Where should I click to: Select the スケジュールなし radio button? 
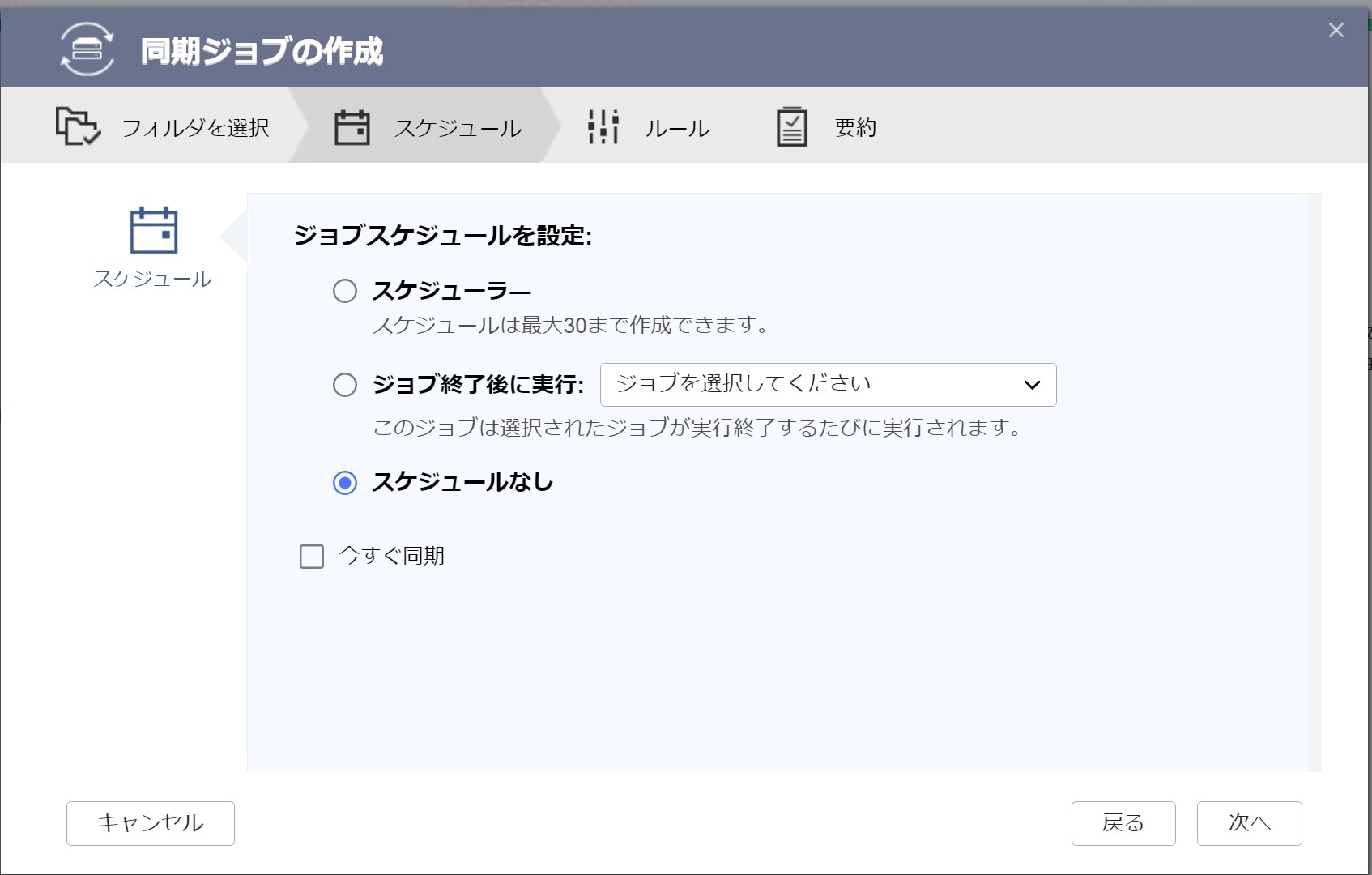[x=345, y=483]
